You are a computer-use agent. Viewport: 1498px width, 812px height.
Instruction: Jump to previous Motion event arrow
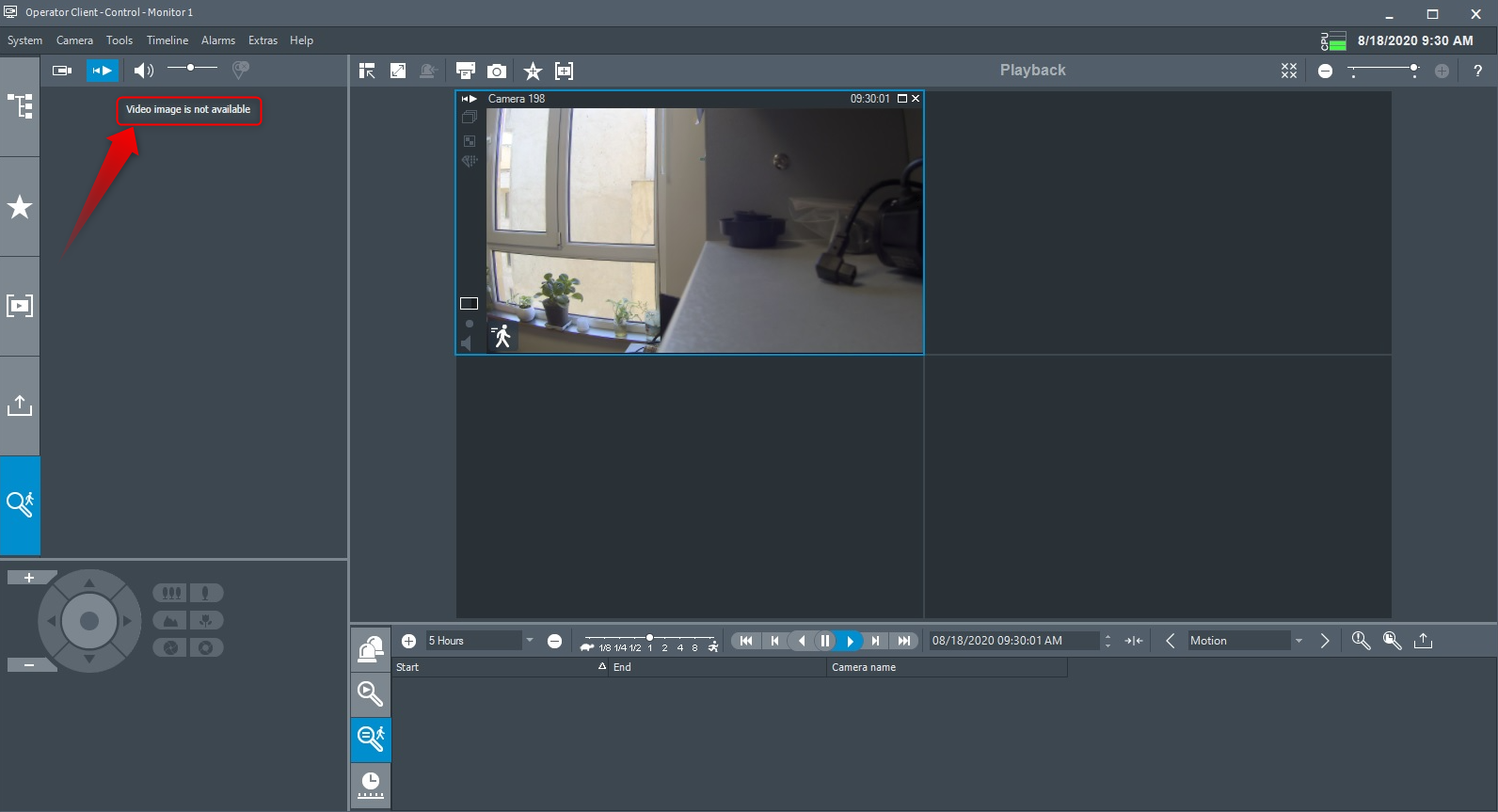click(1170, 641)
